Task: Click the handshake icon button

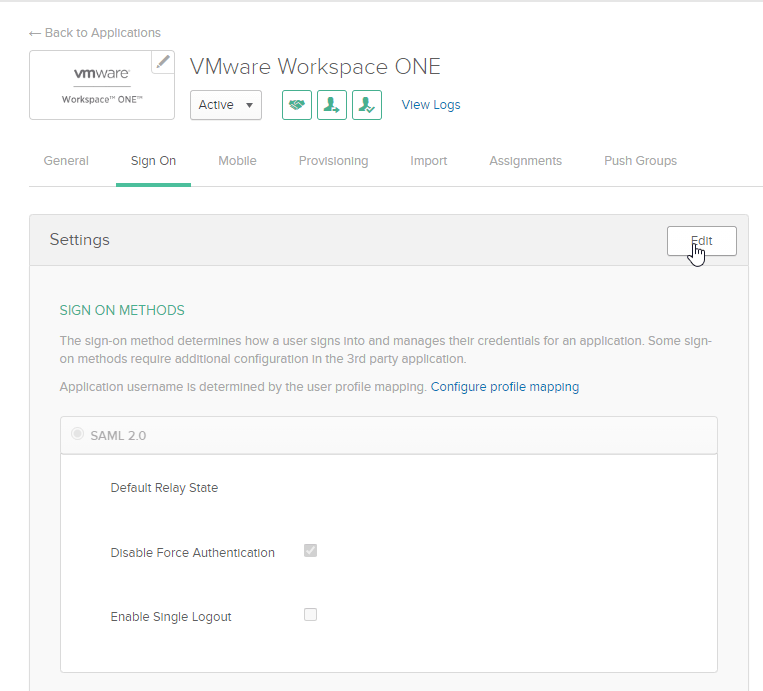Action: 297,105
